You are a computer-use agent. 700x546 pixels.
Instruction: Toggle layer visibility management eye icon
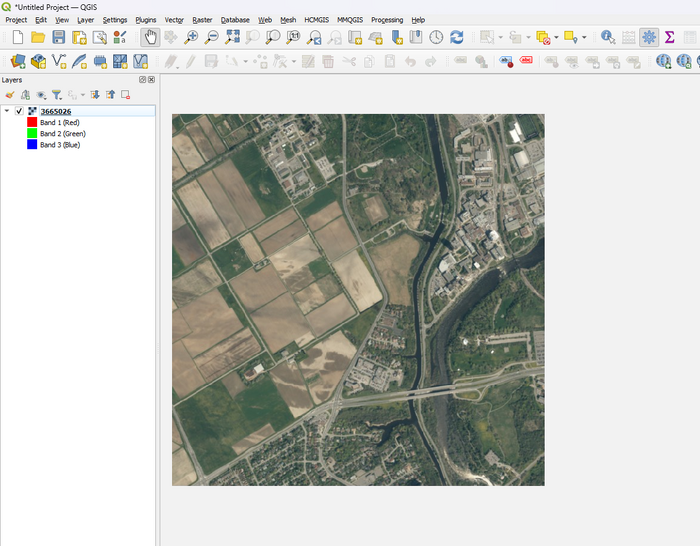click(x=41, y=95)
